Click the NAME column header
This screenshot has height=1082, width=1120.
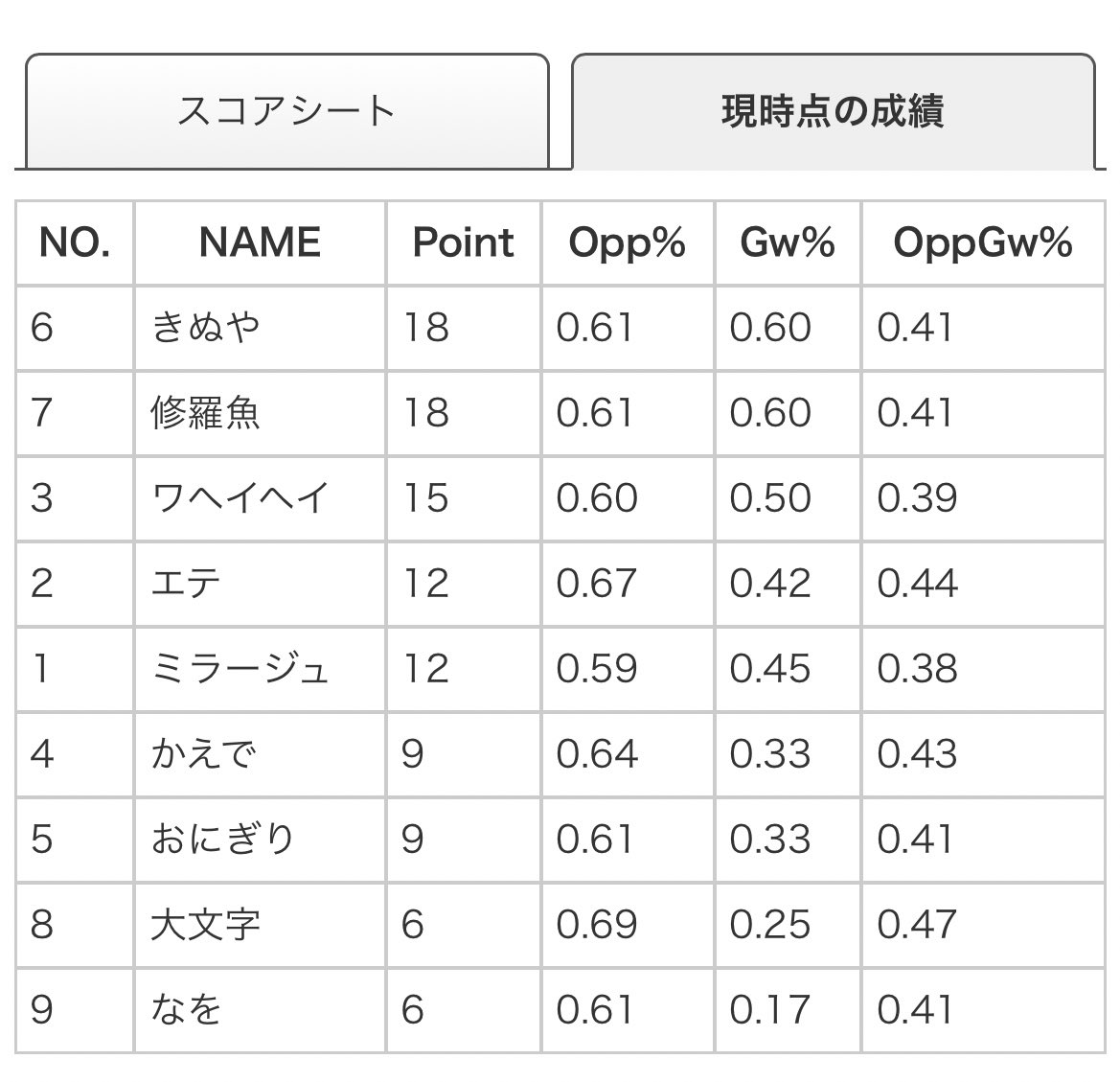pyautogui.click(x=260, y=242)
